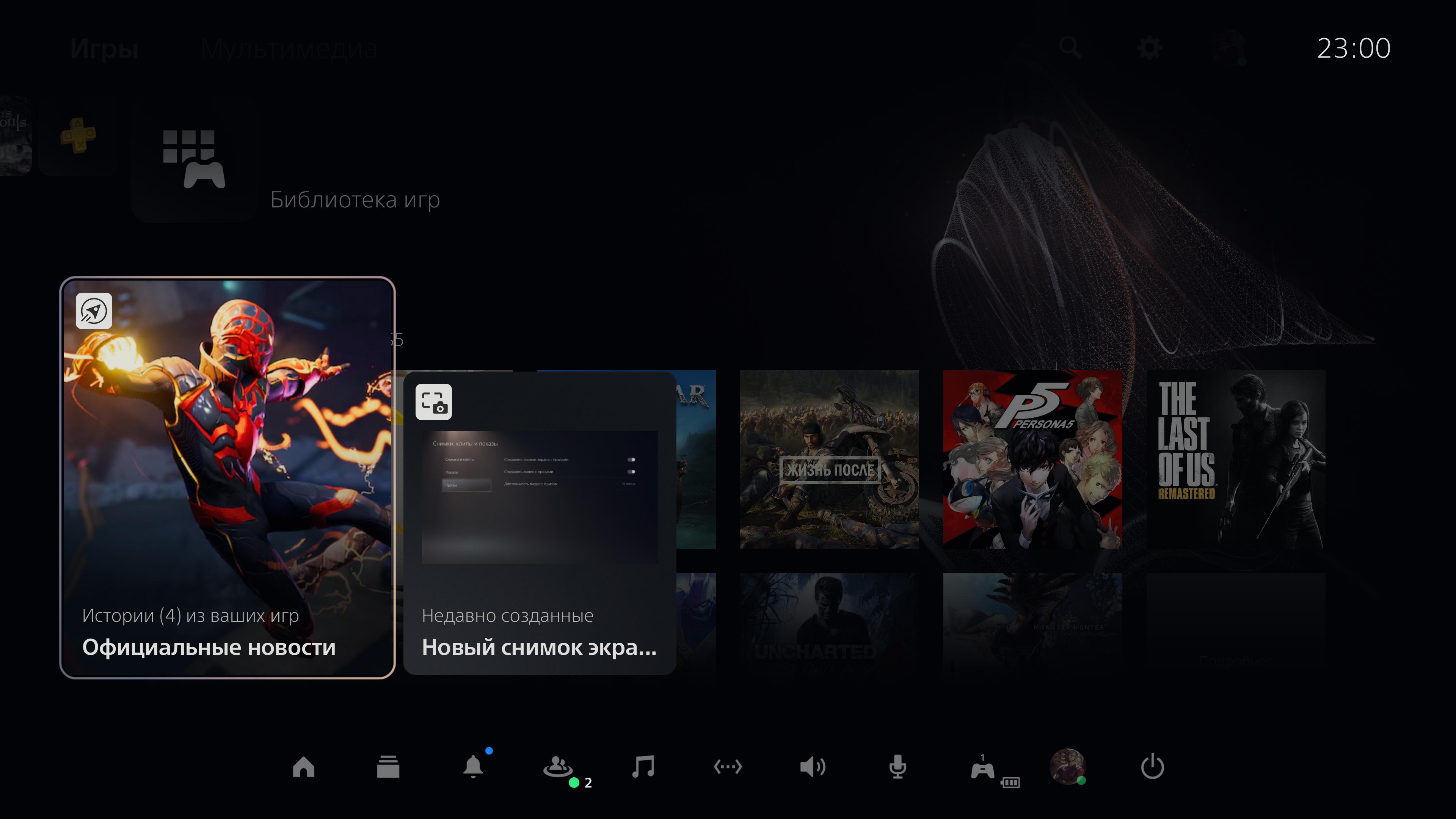Open profile avatar in control center

pos(1067,766)
